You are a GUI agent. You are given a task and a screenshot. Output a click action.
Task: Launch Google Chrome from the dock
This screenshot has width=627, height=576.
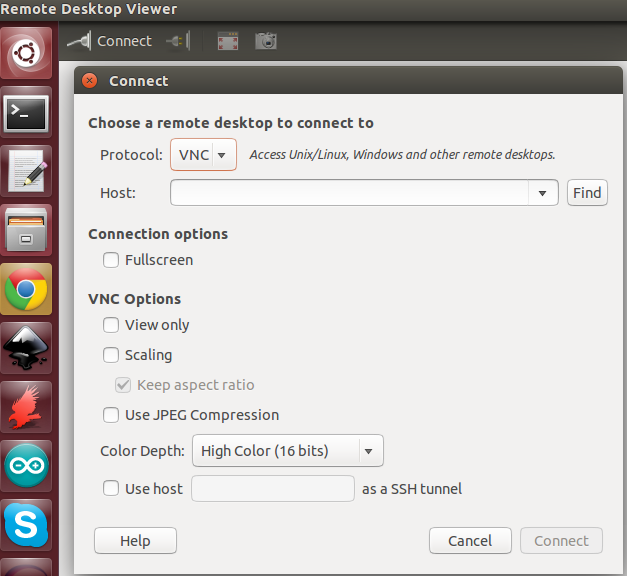pos(26,290)
